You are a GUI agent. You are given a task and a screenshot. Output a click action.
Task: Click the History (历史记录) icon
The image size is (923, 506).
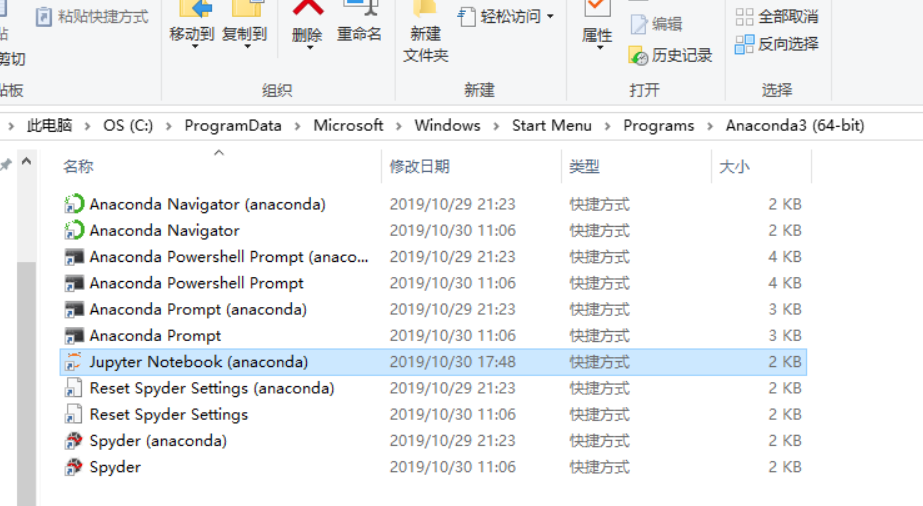coord(638,56)
